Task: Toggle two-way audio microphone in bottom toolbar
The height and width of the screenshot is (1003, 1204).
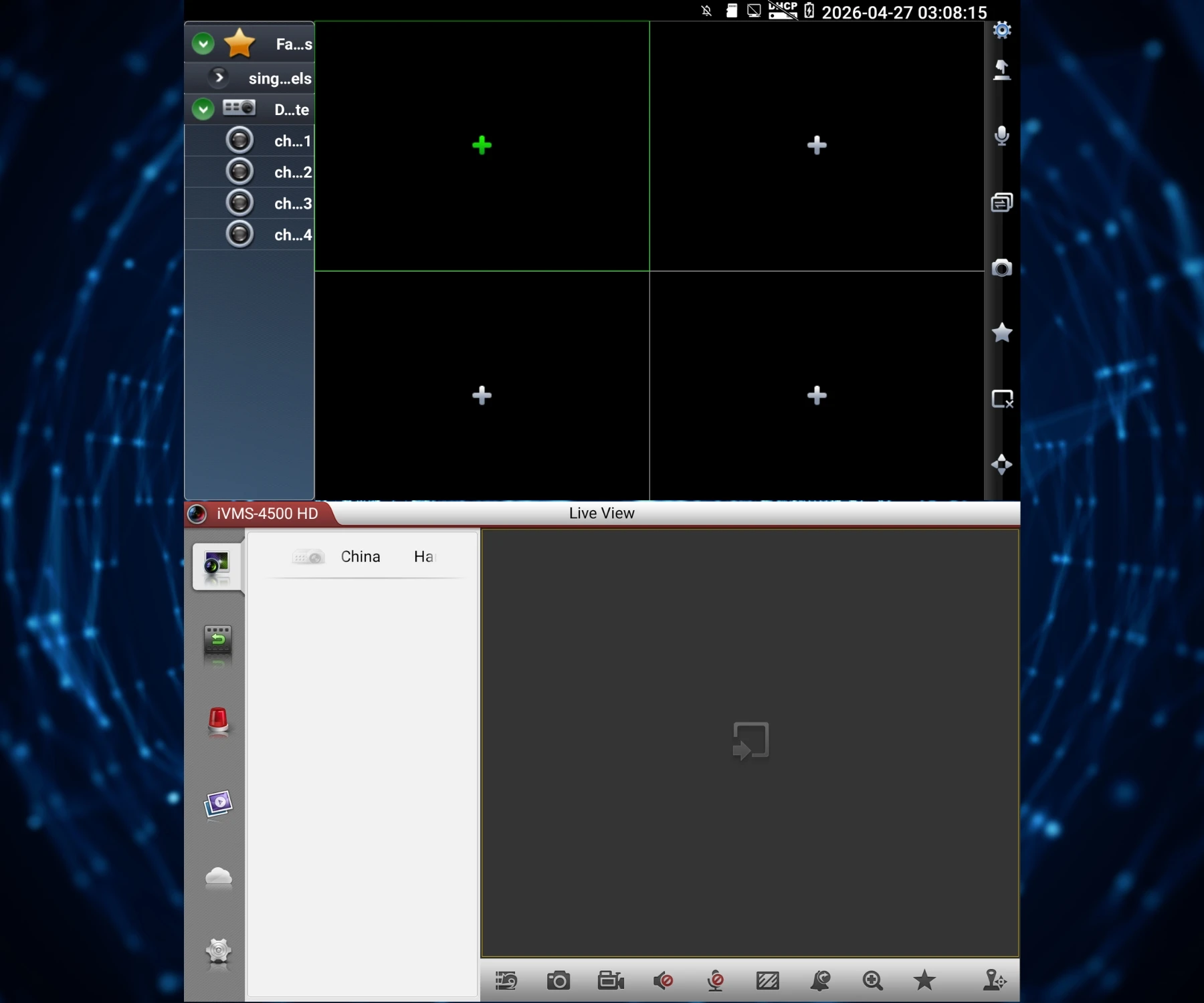Action: coord(716,981)
